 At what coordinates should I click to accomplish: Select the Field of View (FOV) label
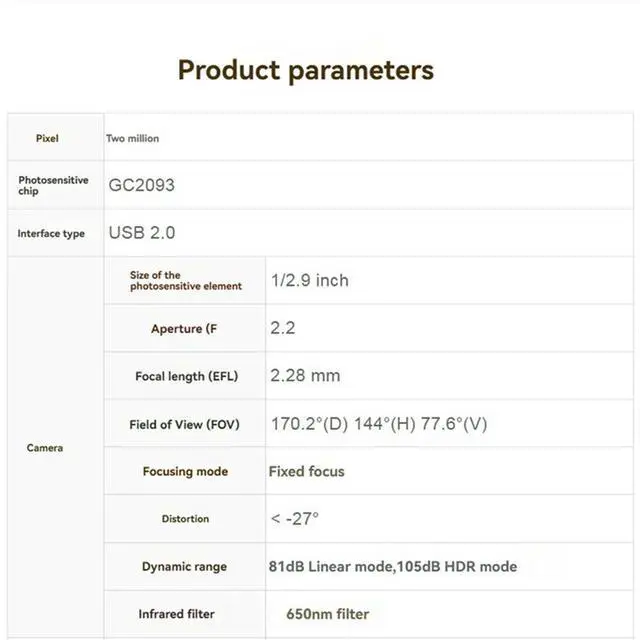click(x=184, y=424)
